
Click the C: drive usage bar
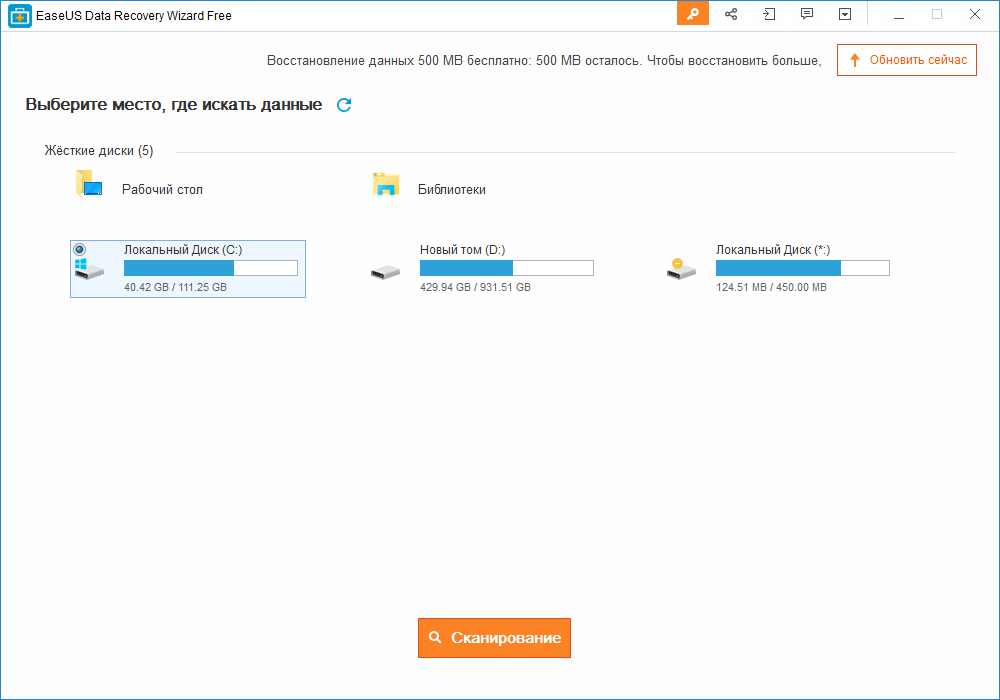click(210, 268)
